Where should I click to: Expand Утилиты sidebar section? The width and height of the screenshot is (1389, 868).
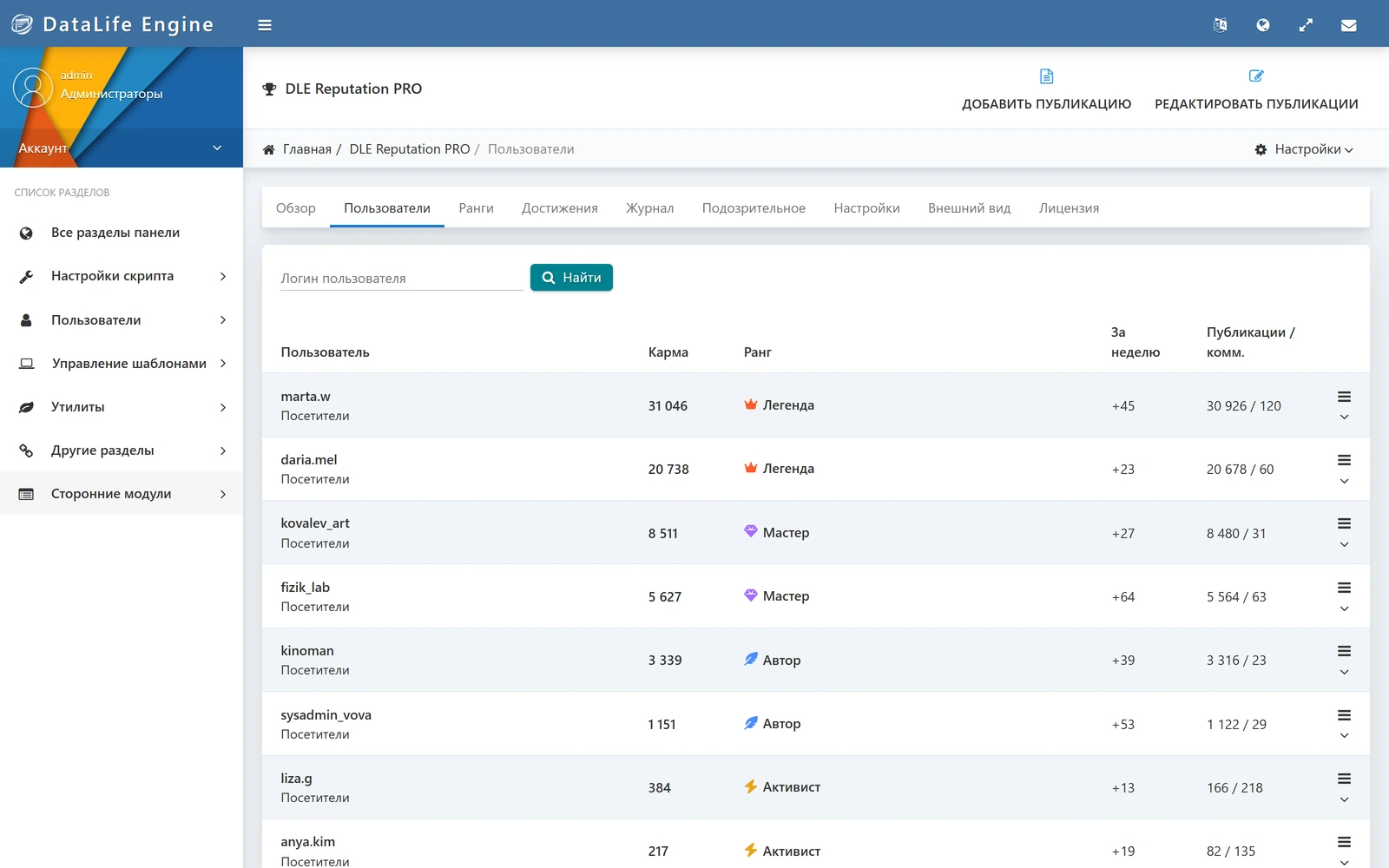point(122,407)
